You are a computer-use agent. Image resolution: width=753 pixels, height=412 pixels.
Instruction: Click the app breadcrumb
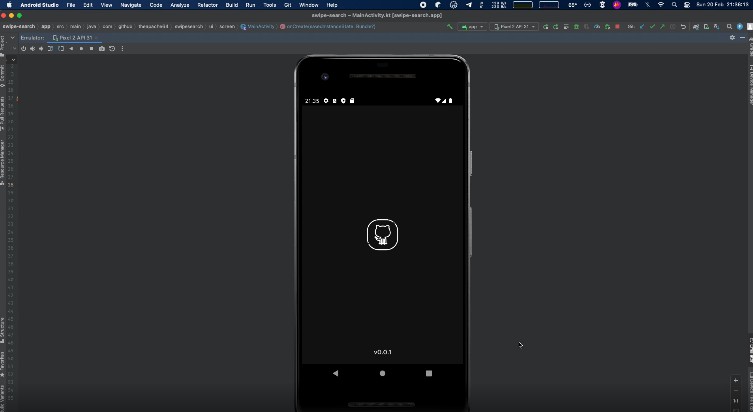(46, 26)
